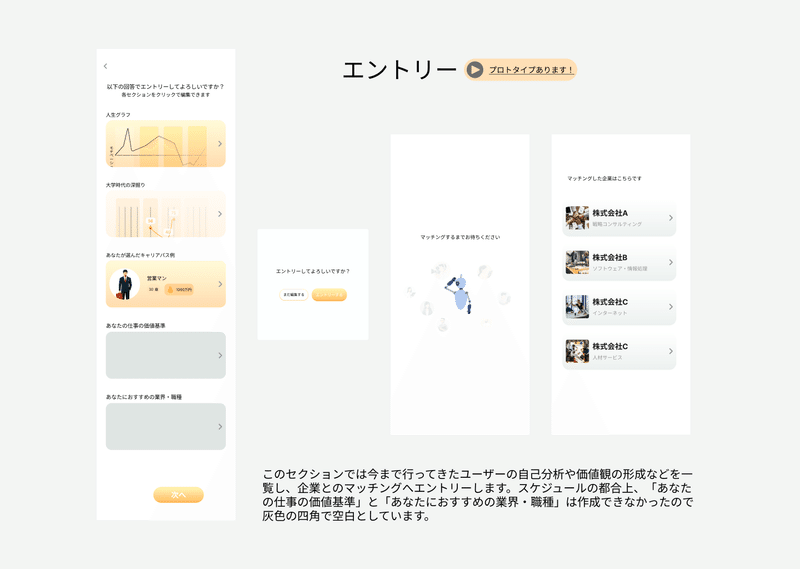Open gray card under あなたの仕事の価値基準
Screen dimensions: 800x569
point(166,355)
